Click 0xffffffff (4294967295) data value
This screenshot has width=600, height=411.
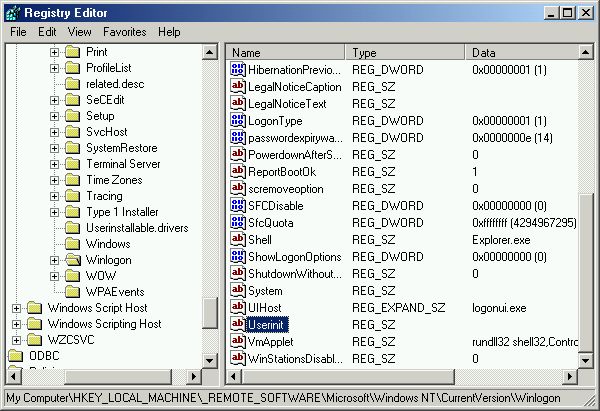point(524,223)
